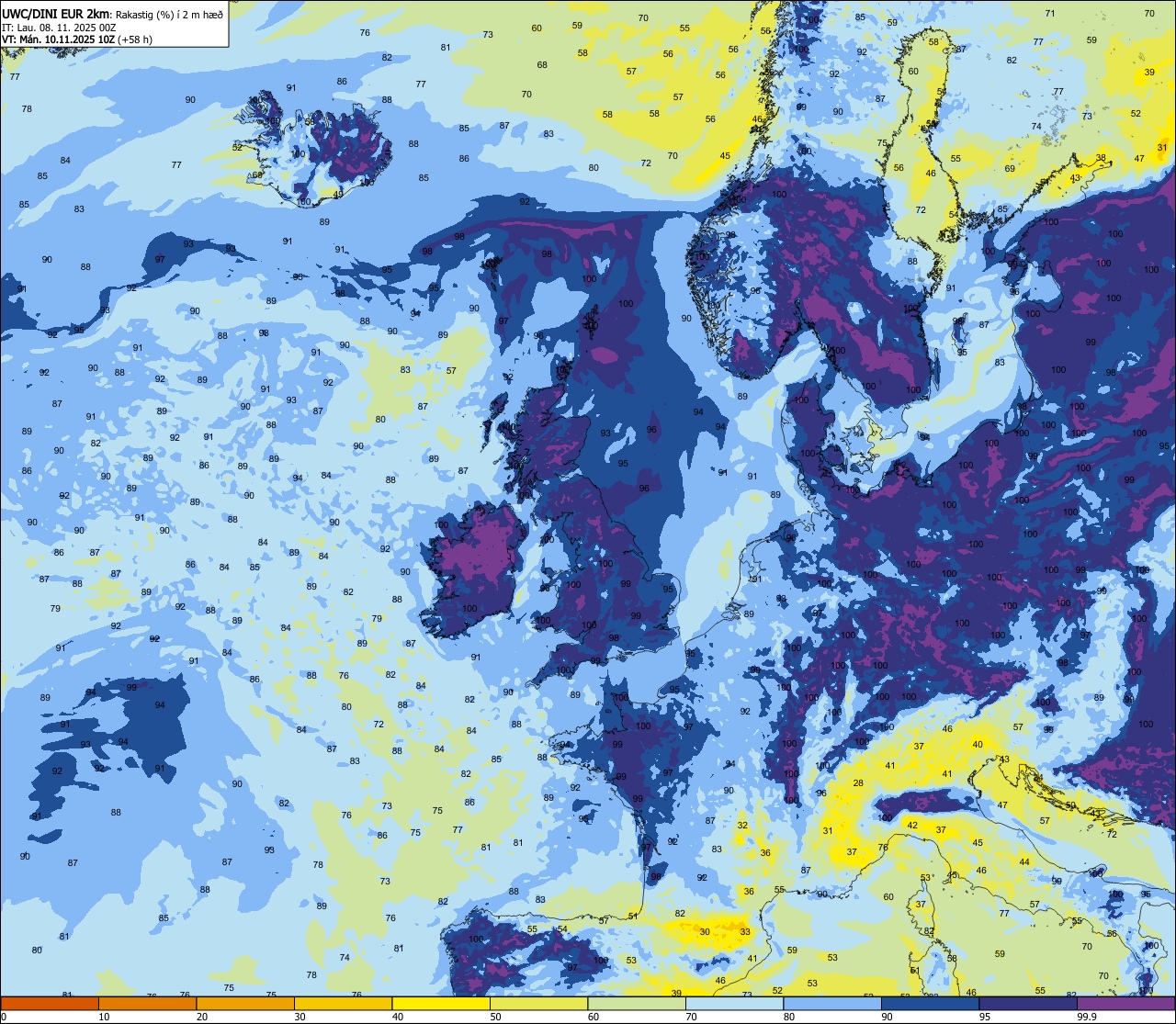Click the legend tick label "99.9"

coord(1086,1017)
